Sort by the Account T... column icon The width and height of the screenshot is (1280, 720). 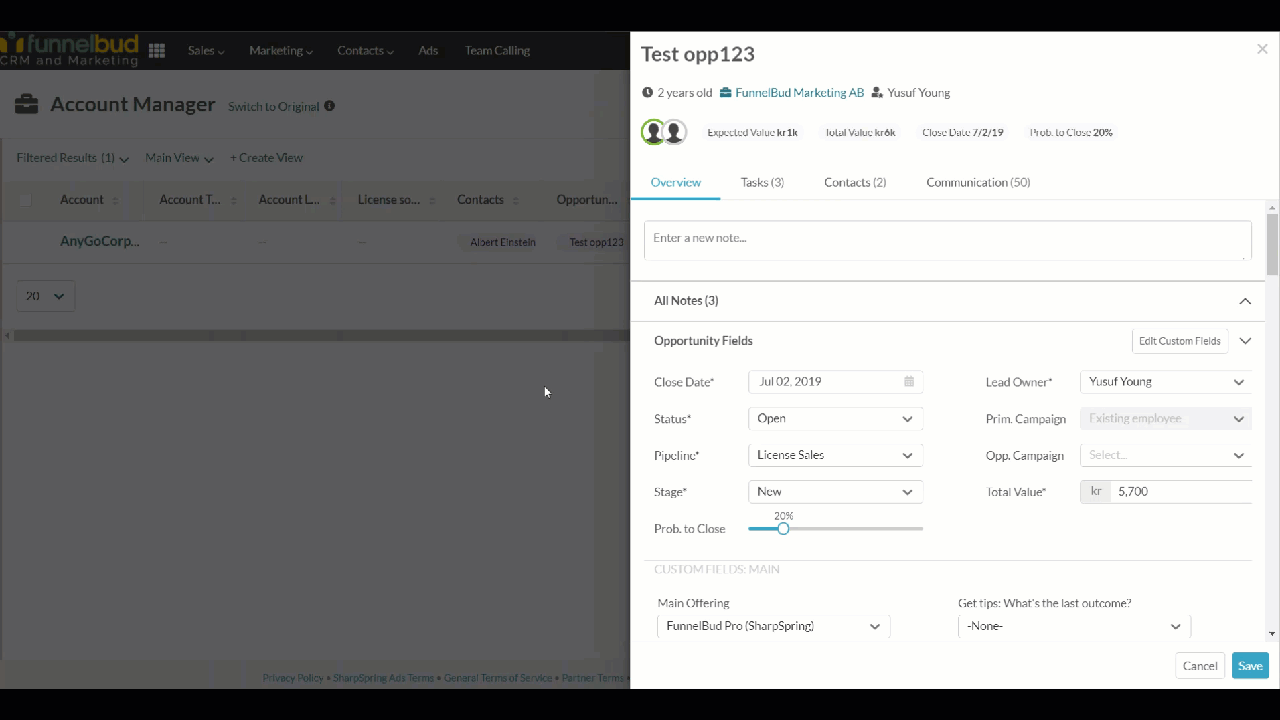[233, 200]
